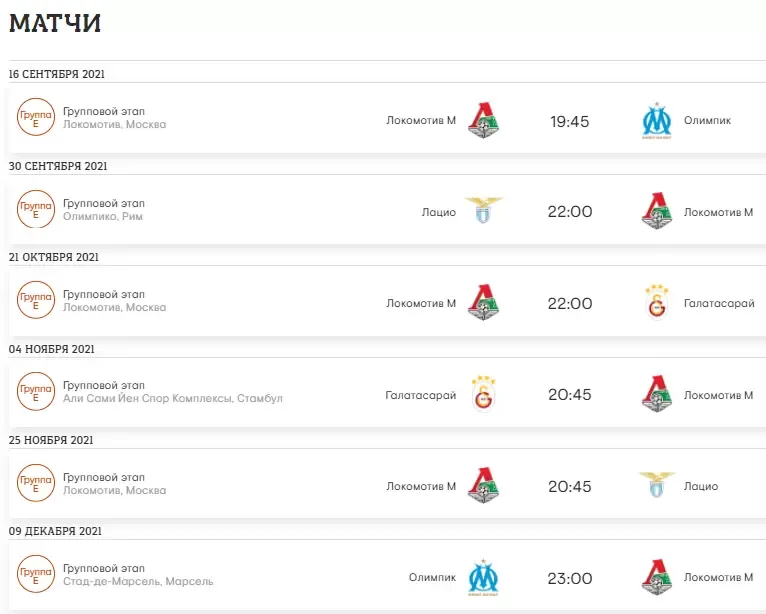The width and height of the screenshot is (766, 614).
Task: Click Galatasaray logo in 04 November match
Action: pos(484,395)
